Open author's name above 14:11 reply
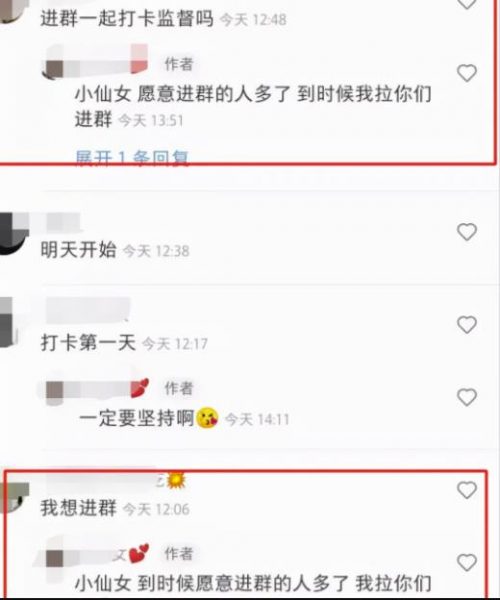The image size is (500, 600). [x=96, y=390]
